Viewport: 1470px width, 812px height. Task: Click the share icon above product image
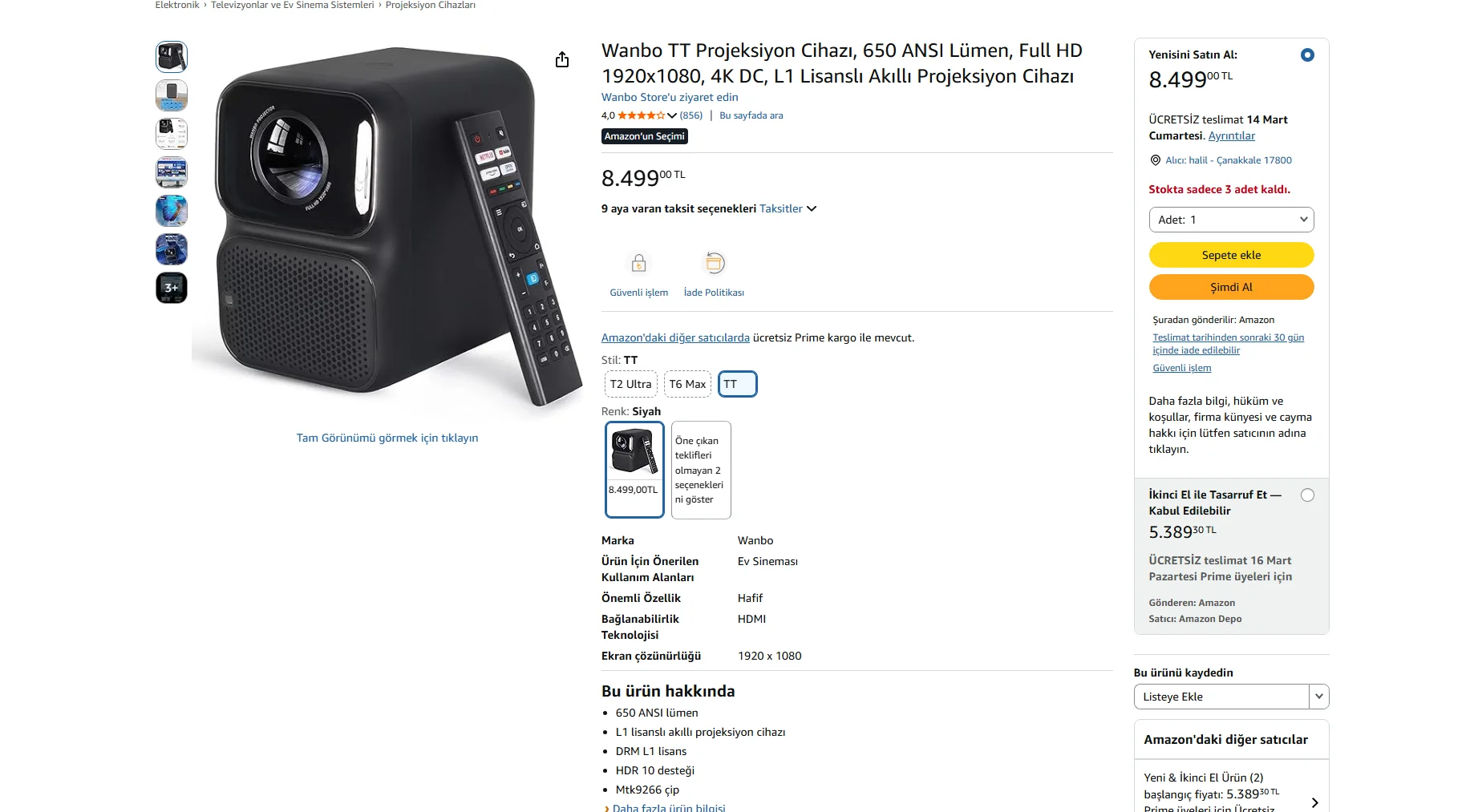[562, 60]
